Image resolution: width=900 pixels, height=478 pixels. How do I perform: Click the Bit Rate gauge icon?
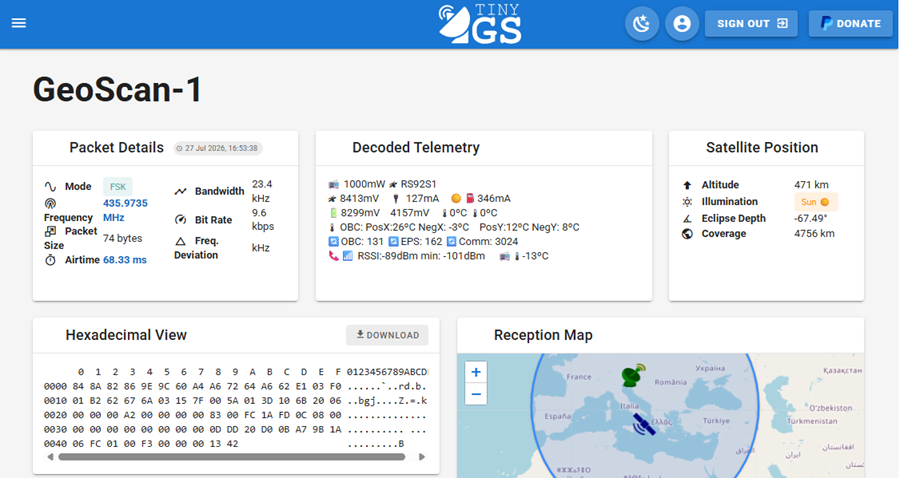coord(181,220)
